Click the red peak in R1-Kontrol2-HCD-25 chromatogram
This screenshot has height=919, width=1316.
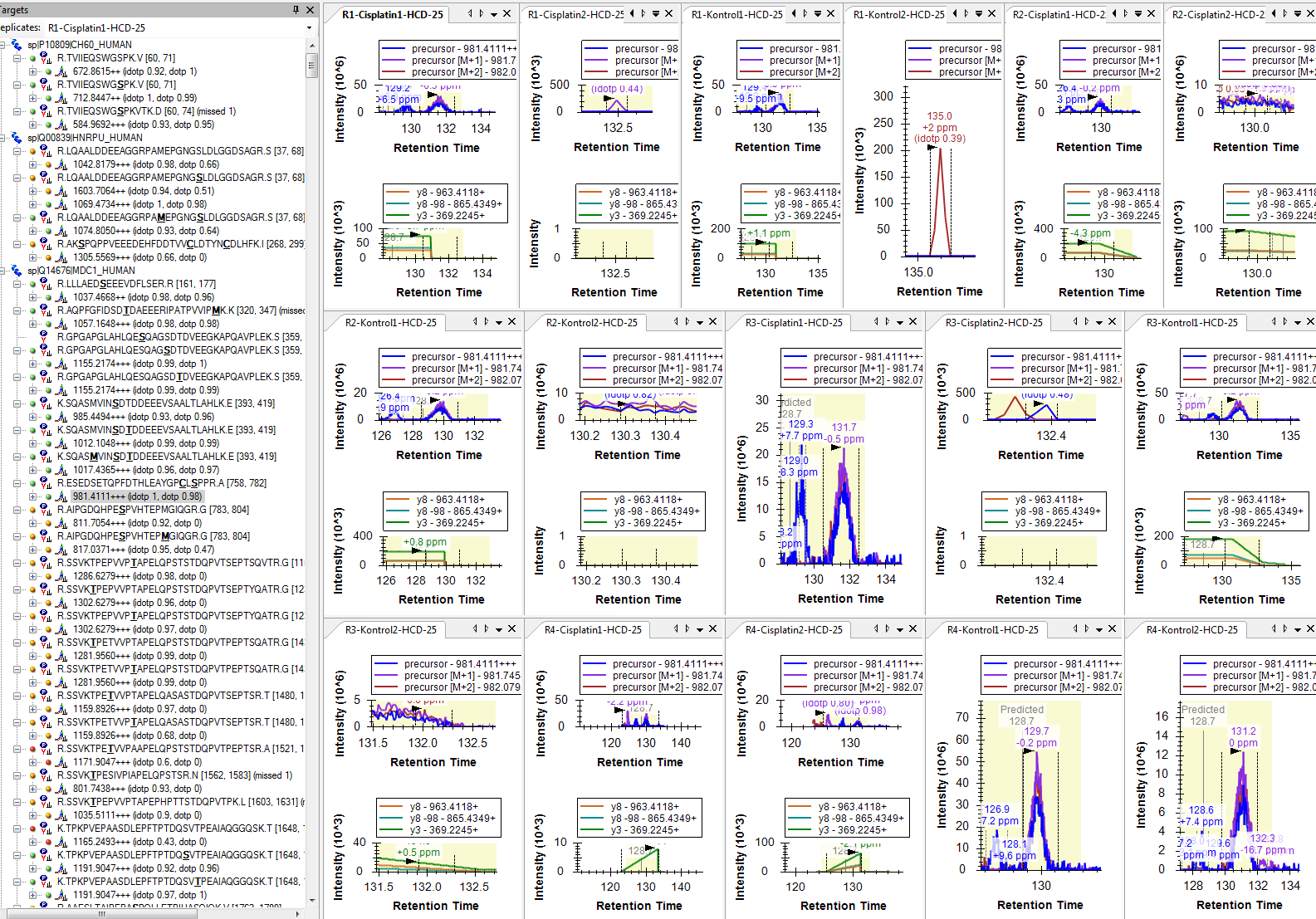click(x=940, y=166)
